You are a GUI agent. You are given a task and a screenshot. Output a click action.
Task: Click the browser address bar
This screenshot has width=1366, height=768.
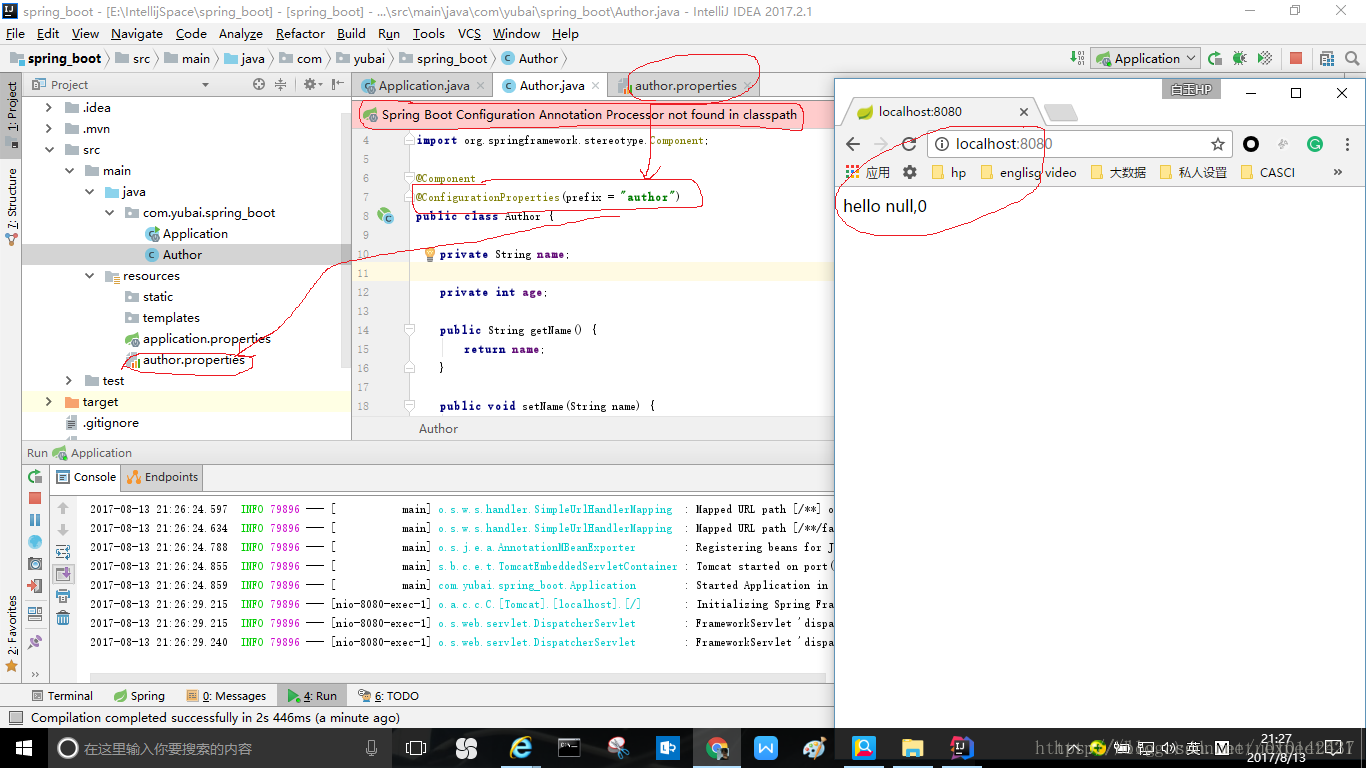pos(1078,144)
